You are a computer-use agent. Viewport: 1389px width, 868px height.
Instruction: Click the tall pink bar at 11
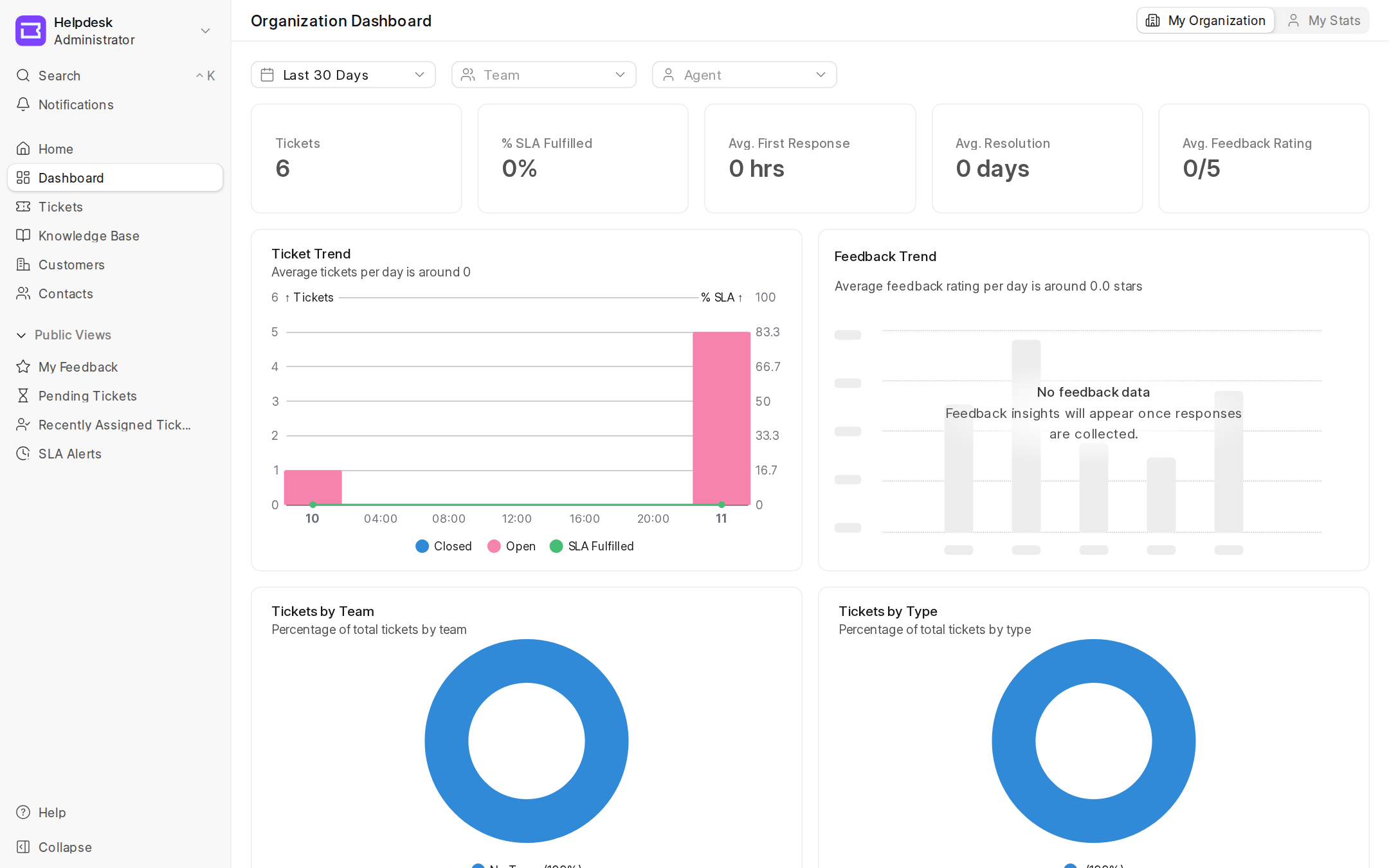coord(722,418)
